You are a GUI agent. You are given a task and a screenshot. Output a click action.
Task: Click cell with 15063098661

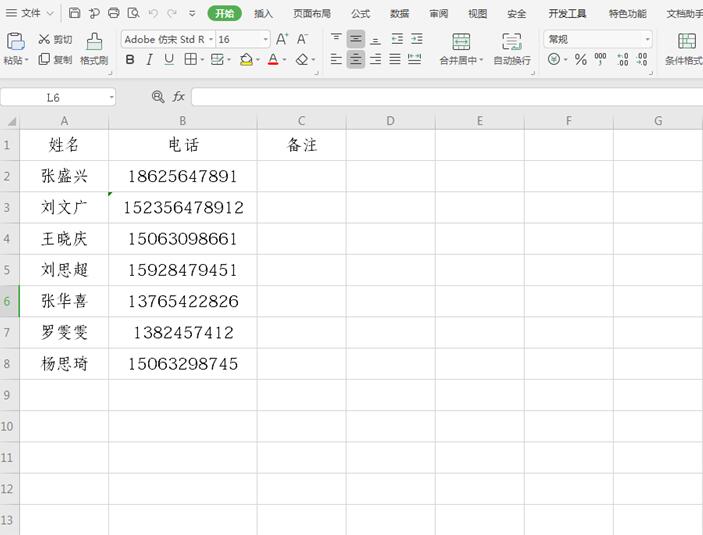click(182, 239)
